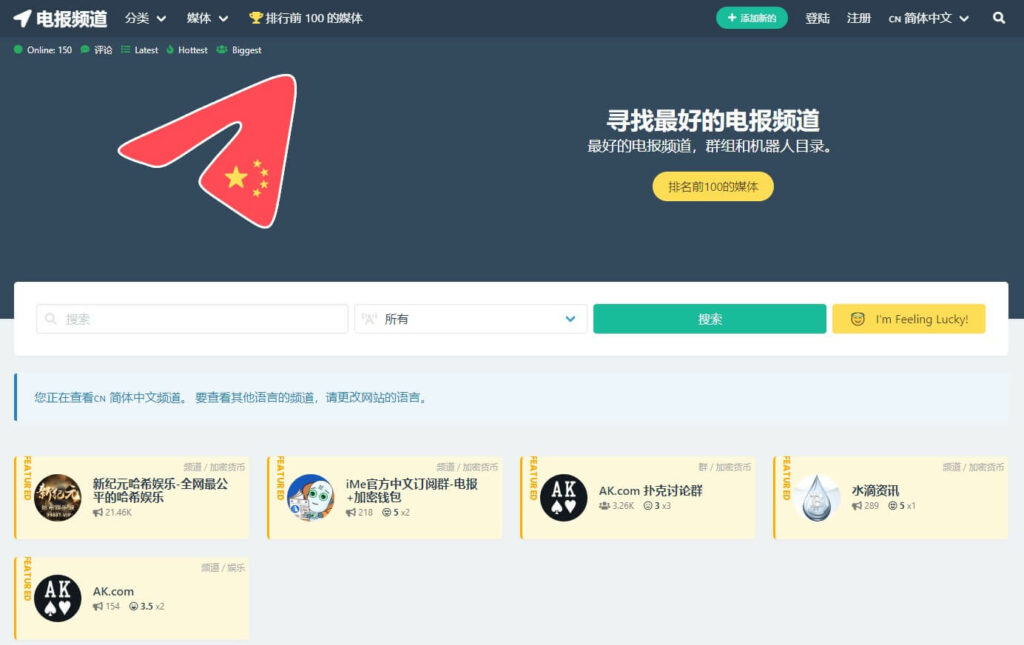The height and width of the screenshot is (645, 1024).
Task: Open the 简体中文 language selector
Action: pyautogui.click(x=928, y=18)
